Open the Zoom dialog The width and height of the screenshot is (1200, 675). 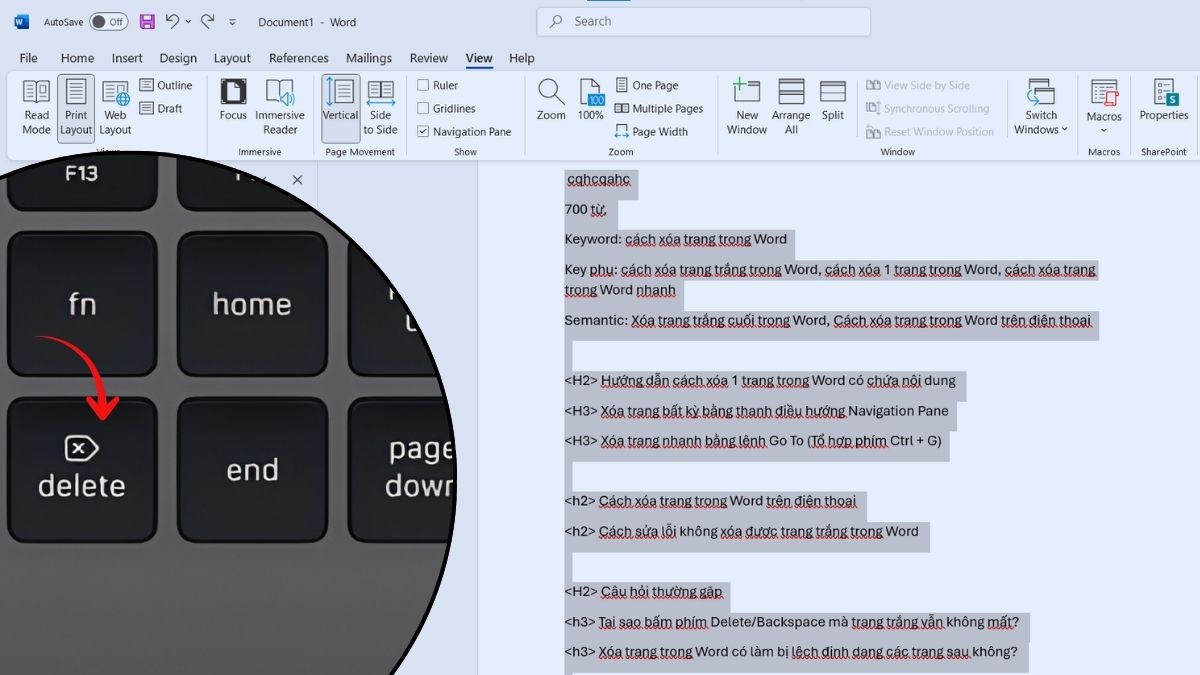pos(551,100)
